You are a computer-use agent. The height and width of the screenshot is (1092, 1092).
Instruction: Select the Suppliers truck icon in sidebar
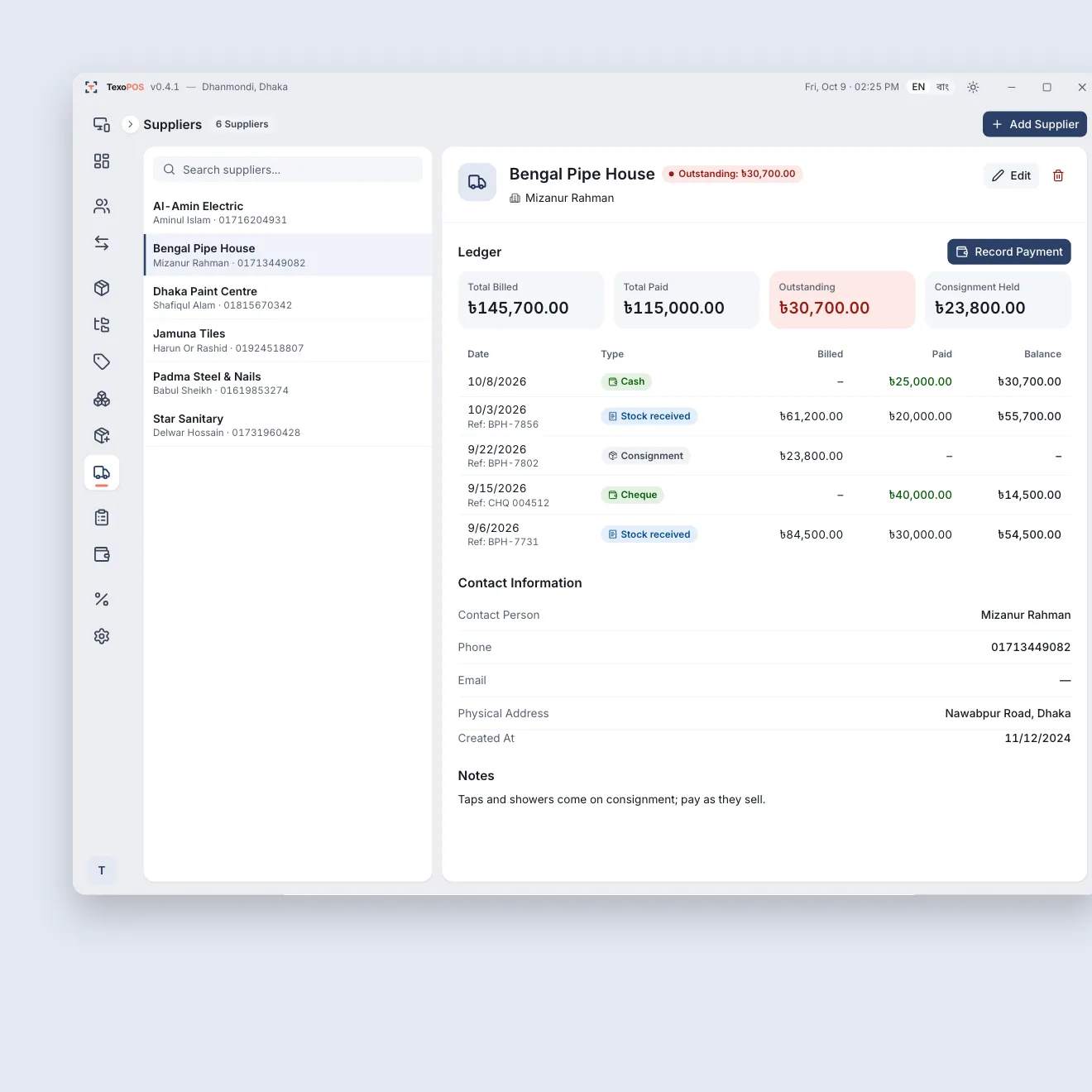102,472
